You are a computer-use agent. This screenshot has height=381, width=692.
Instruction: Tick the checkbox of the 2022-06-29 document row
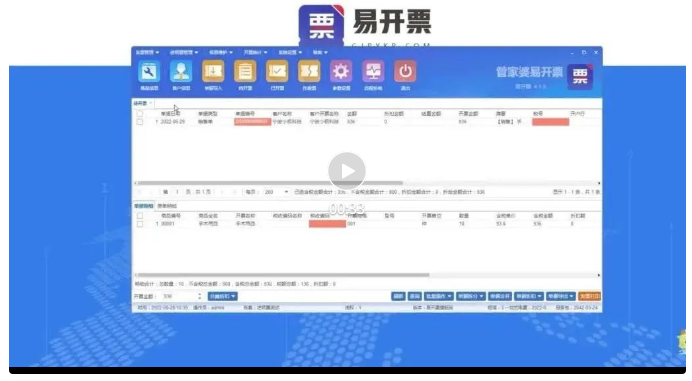(139, 122)
